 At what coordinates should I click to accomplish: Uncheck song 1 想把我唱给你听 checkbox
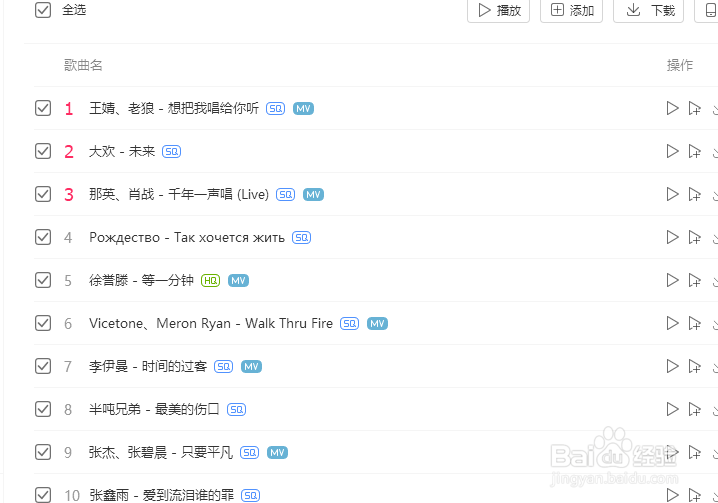[43, 108]
